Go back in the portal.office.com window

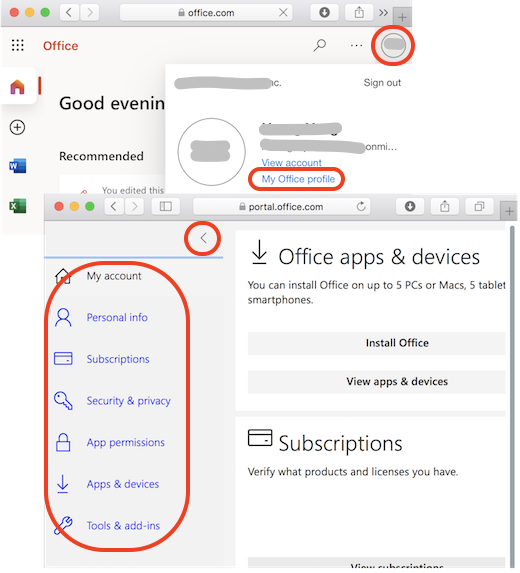114,207
